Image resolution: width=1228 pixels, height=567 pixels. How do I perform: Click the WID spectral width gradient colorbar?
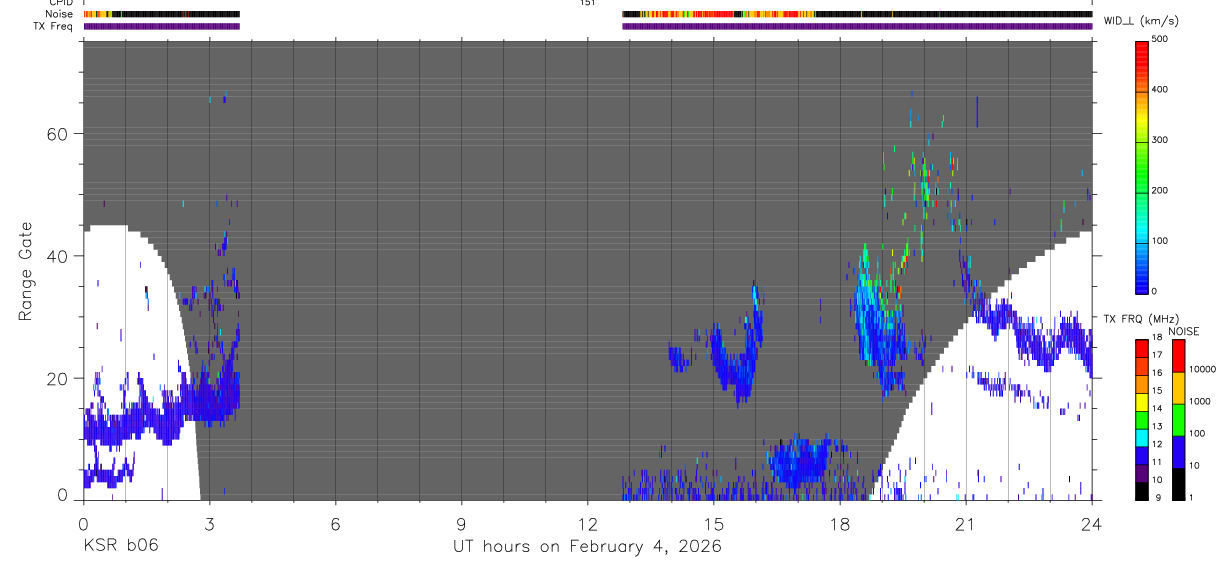(1142, 166)
